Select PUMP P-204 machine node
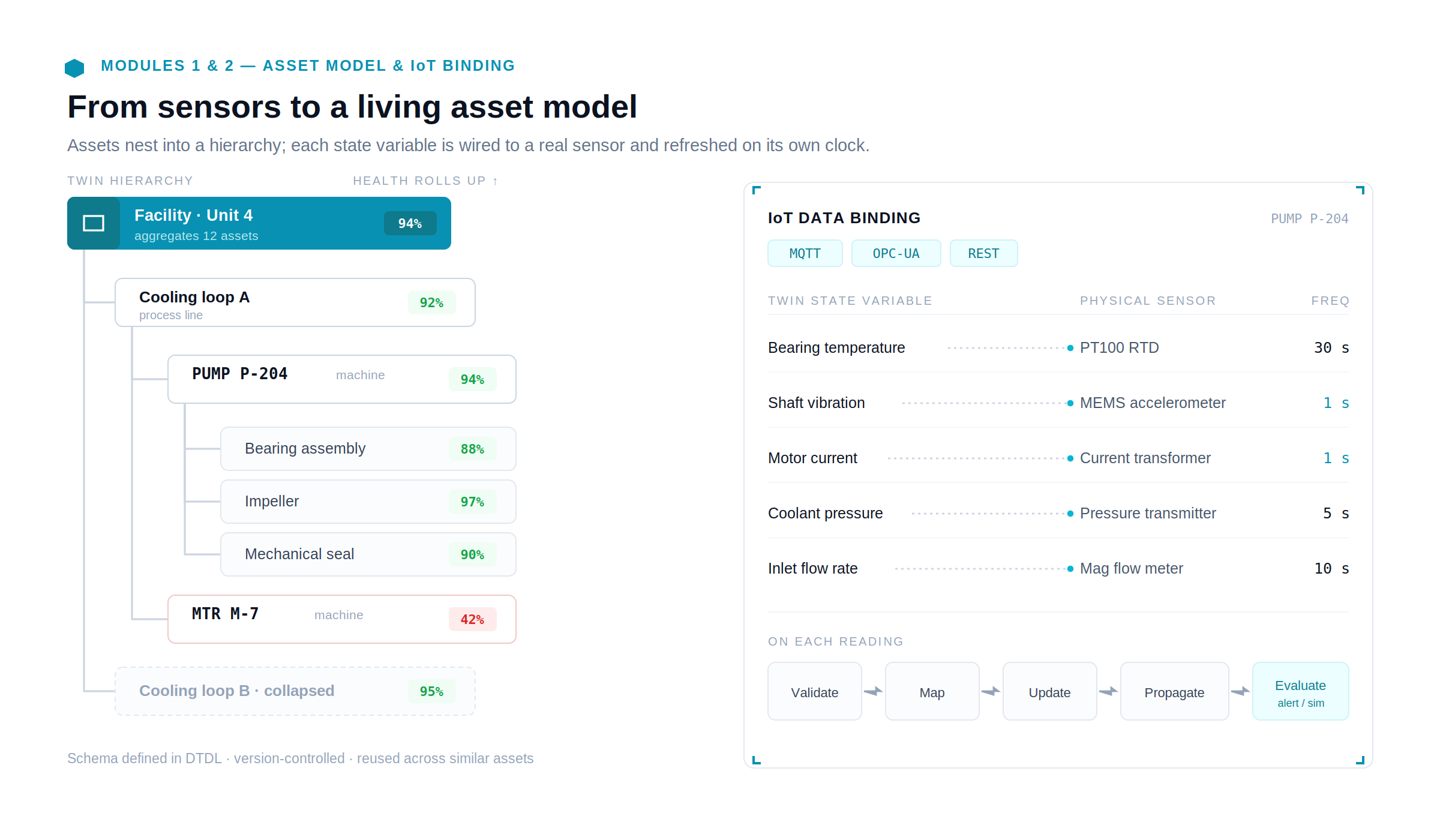The height and width of the screenshot is (840, 1440). coord(342,379)
